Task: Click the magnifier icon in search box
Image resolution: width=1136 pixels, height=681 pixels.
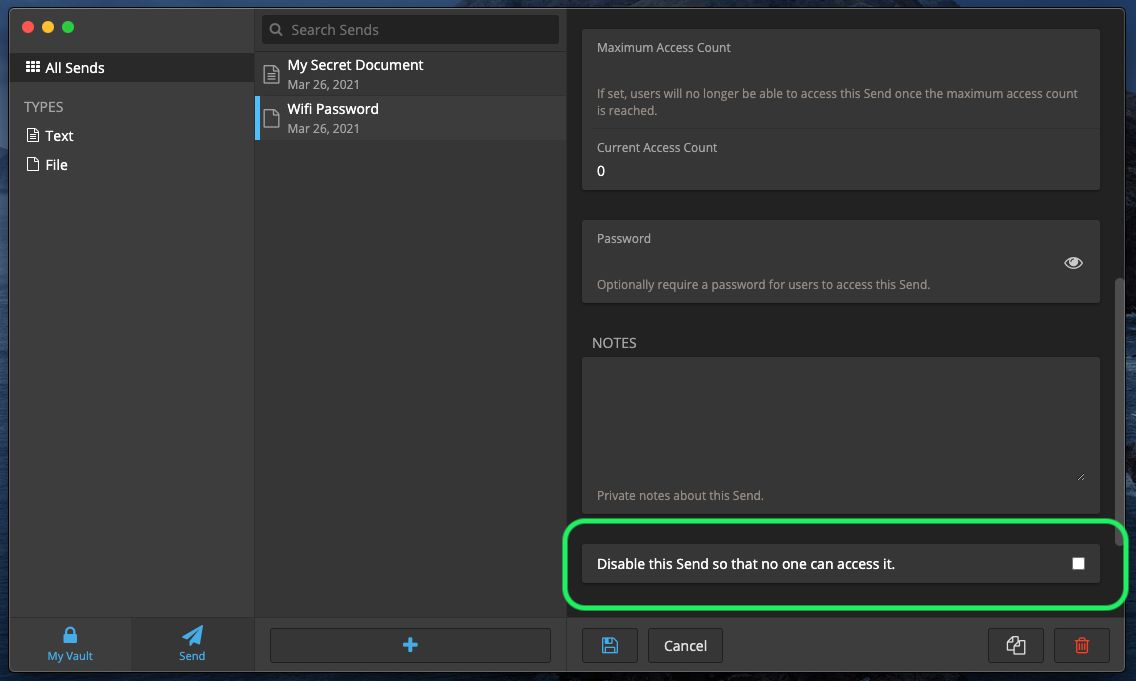Action: point(276,30)
